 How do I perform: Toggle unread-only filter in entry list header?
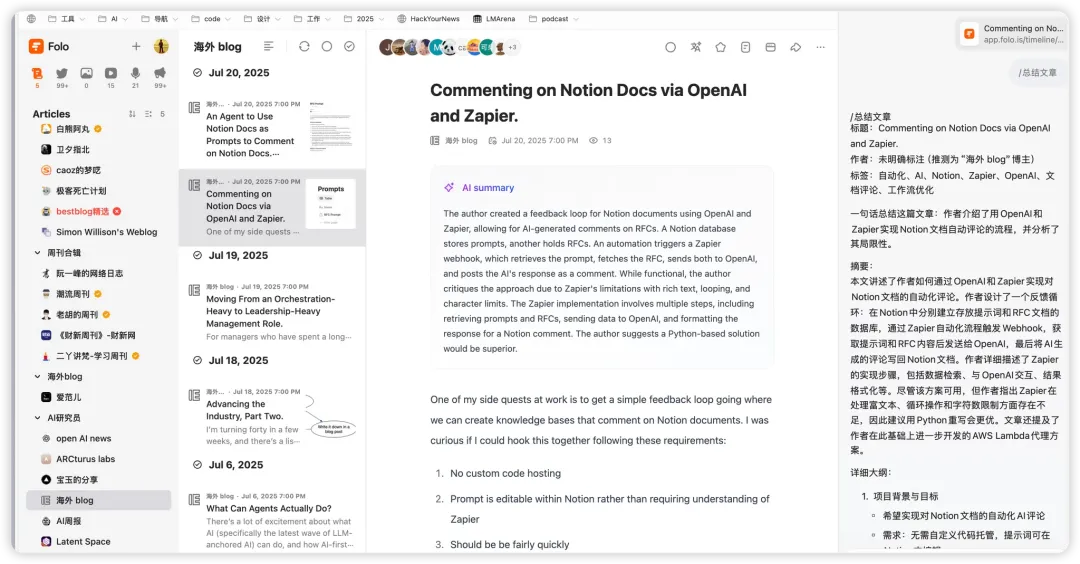tap(327, 46)
